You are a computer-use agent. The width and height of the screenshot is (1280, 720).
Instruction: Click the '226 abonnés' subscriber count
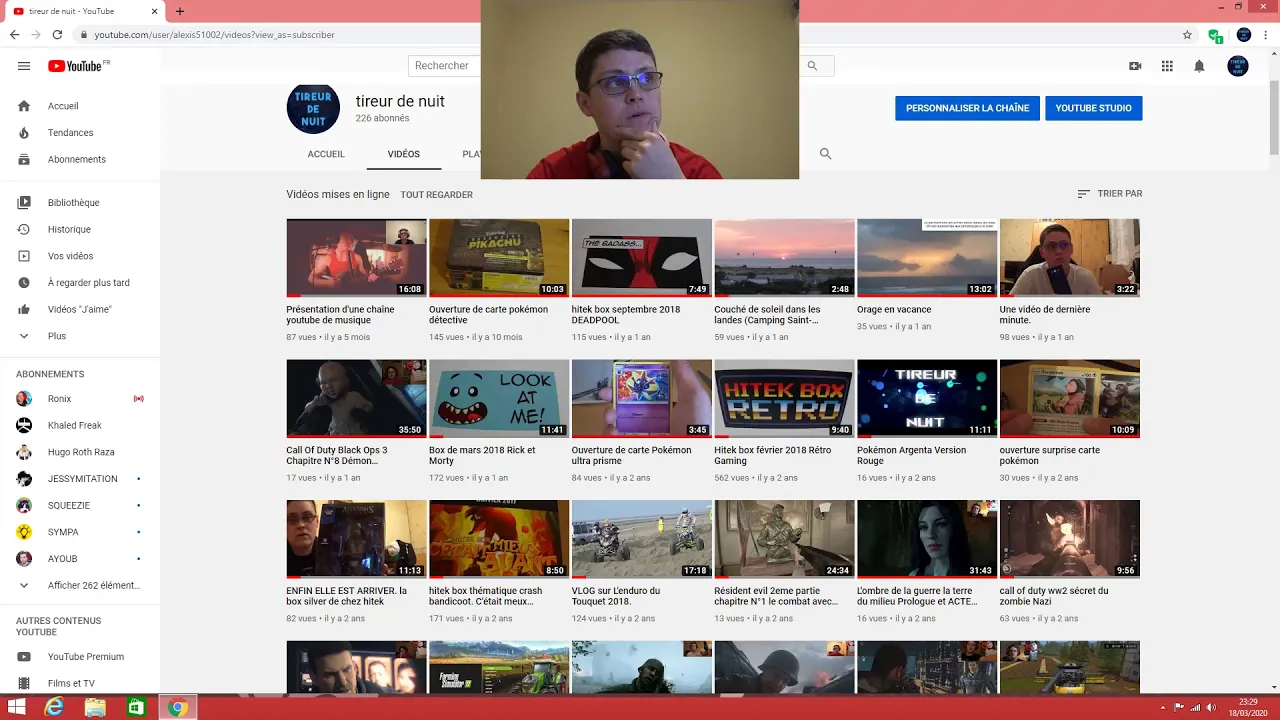(x=382, y=118)
